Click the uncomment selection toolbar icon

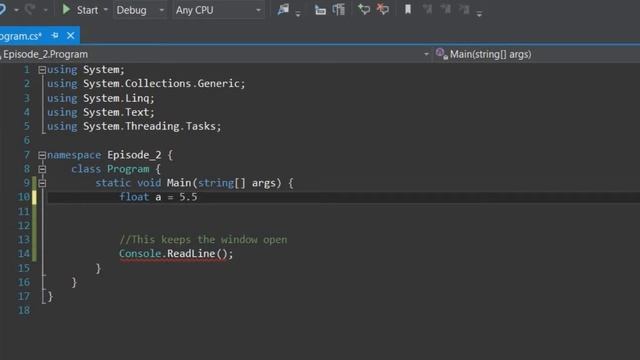click(382, 9)
